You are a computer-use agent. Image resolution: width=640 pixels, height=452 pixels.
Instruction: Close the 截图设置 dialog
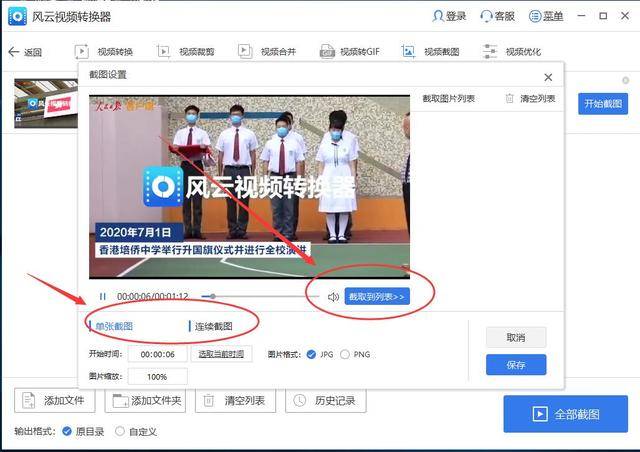(x=548, y=77)
